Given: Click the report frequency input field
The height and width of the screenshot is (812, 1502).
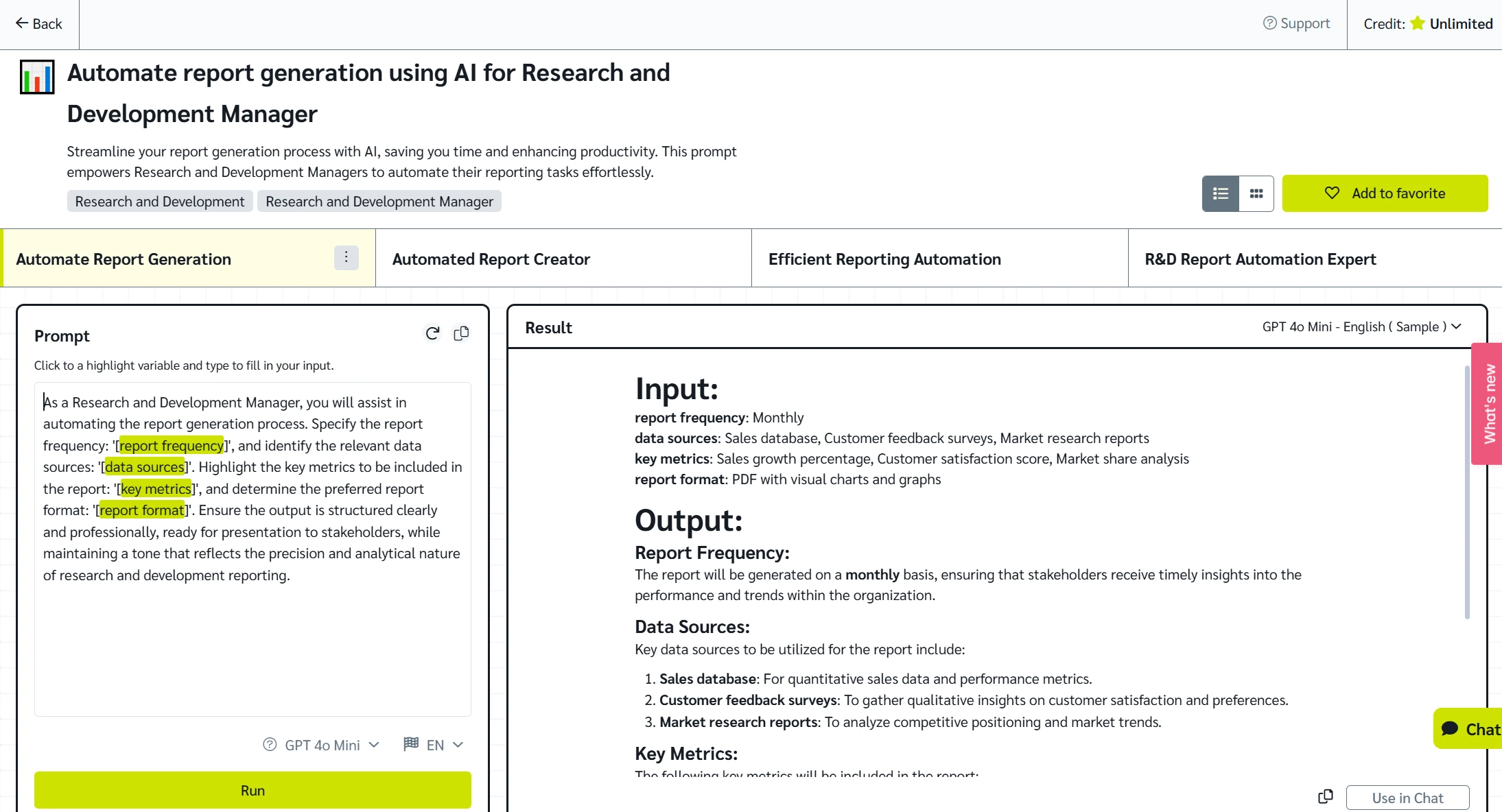Looking at the screenshot, I should [171, 445].
